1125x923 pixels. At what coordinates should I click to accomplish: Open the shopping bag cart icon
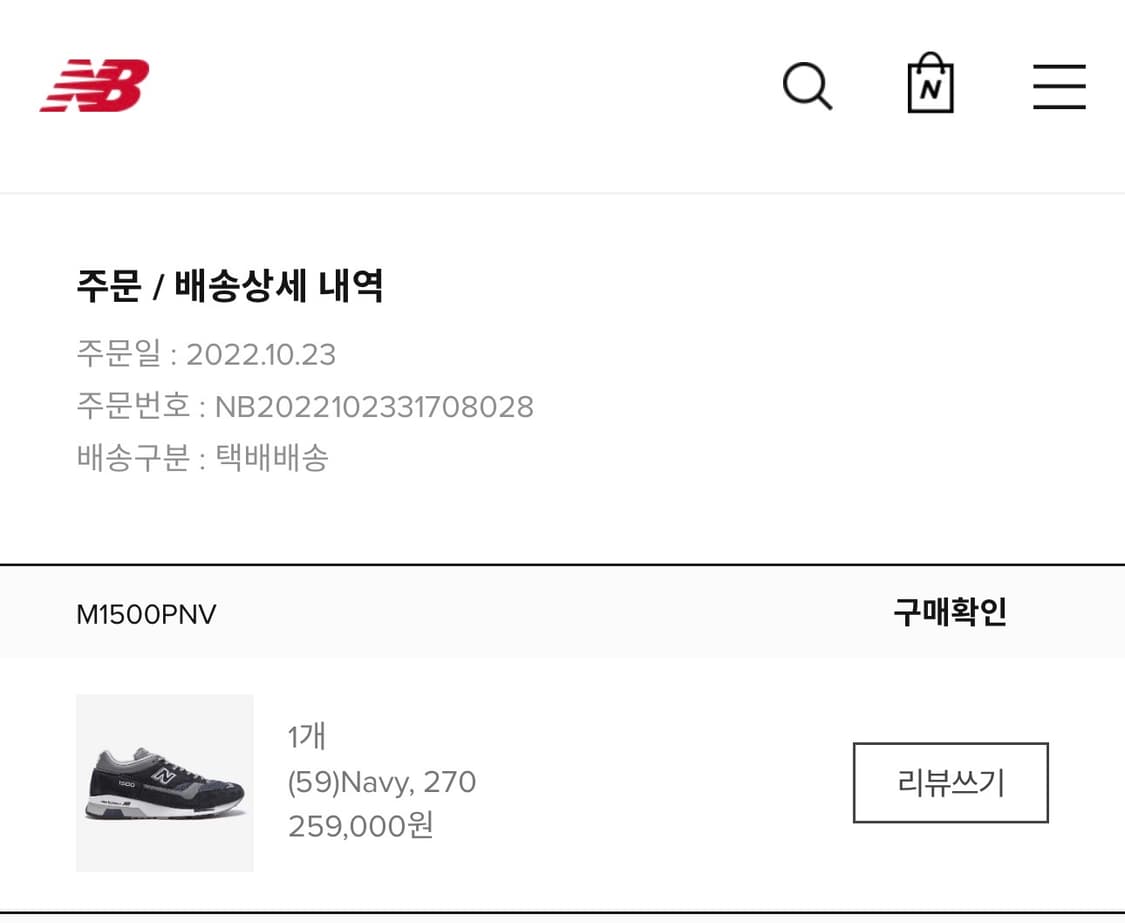pos(930,86)
